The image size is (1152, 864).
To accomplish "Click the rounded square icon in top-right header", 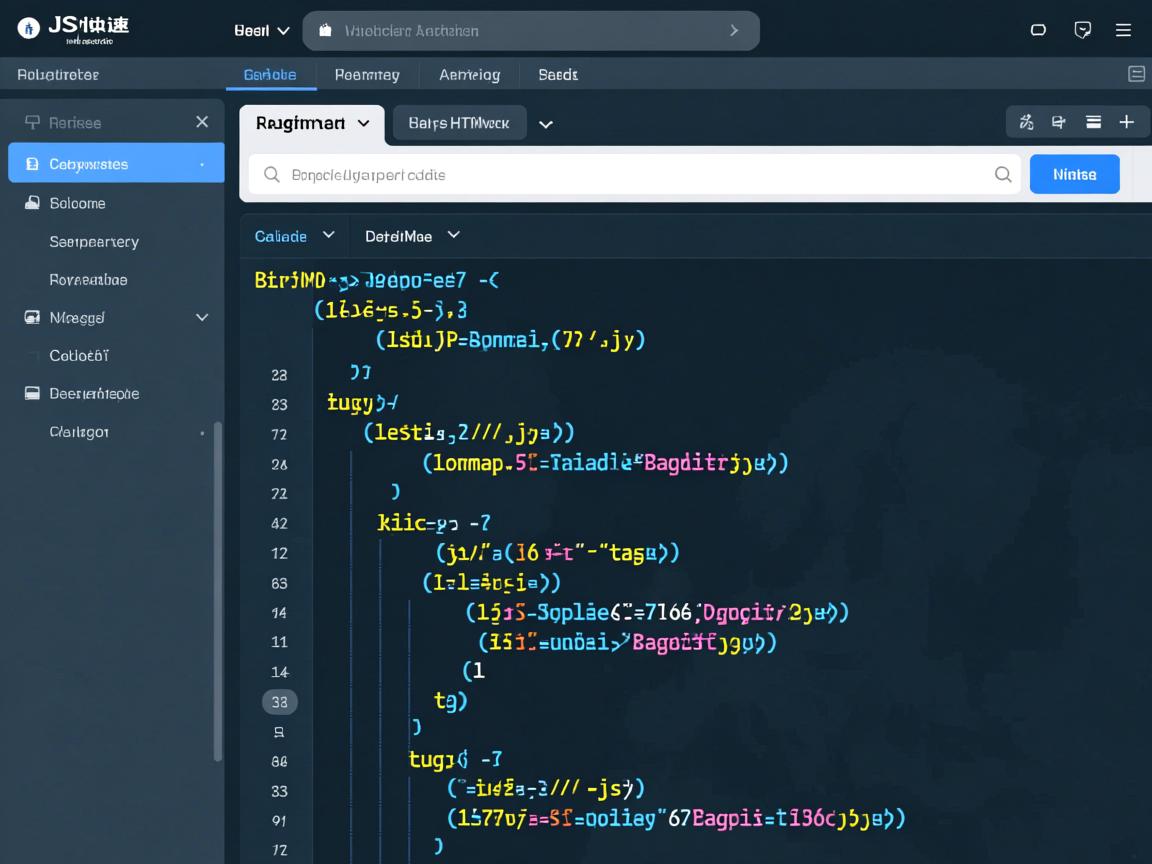I will click(x=1038, y=30).
